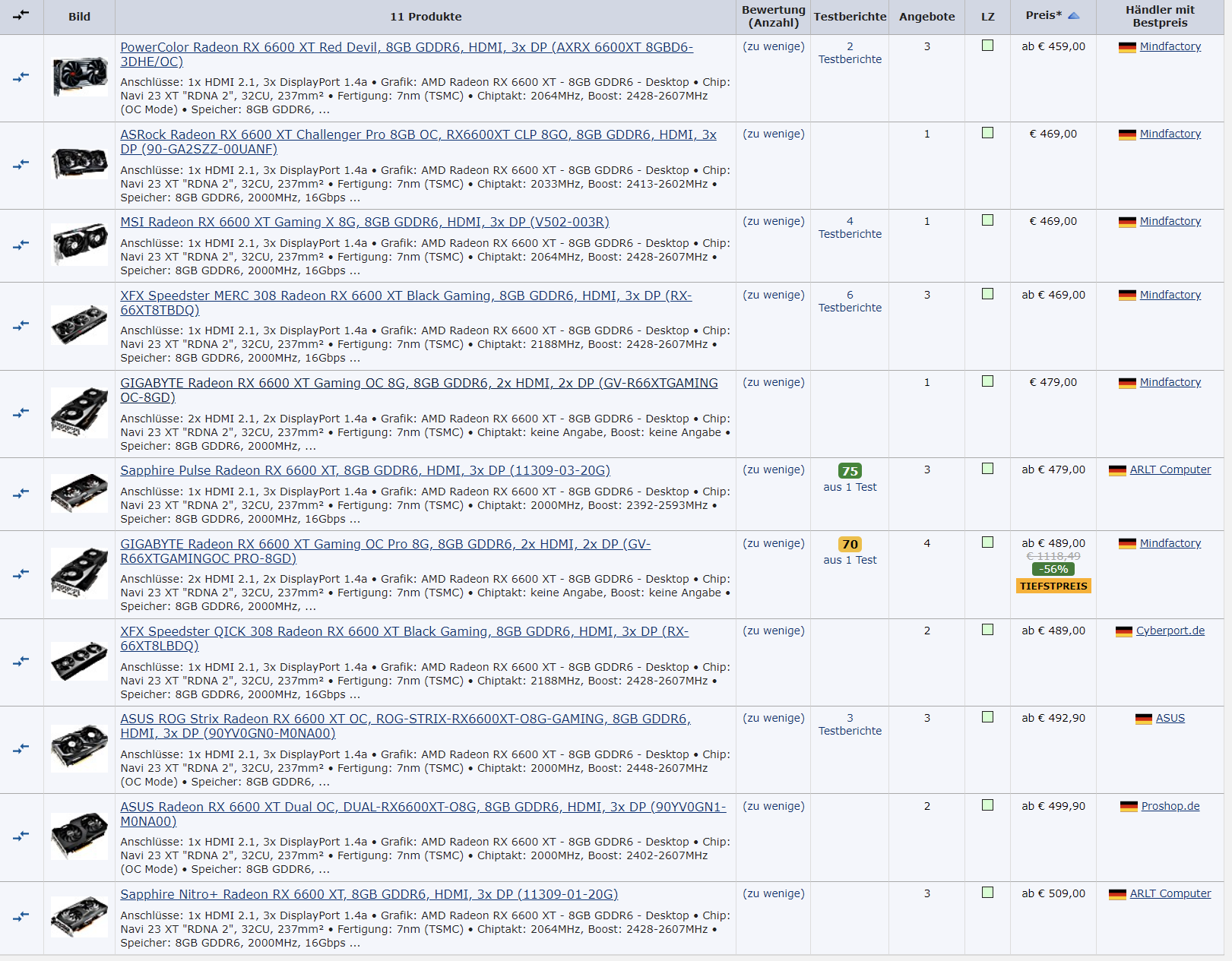Open ASUS dealer link for ROG Strix
The image size is (1232, 961).
[1170, 718]
